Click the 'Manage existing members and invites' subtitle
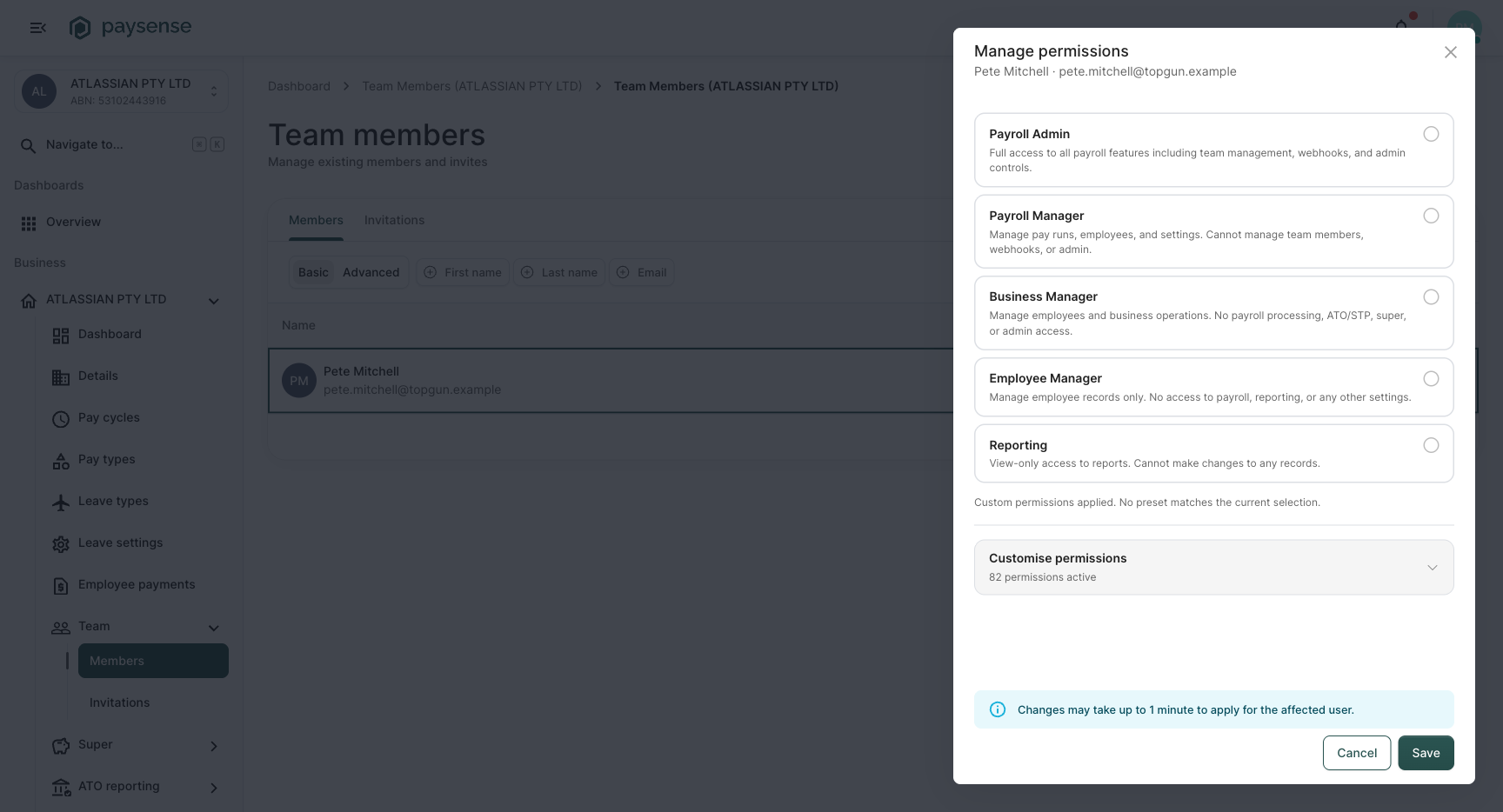Screen dimensions: 1503x812 377,162
